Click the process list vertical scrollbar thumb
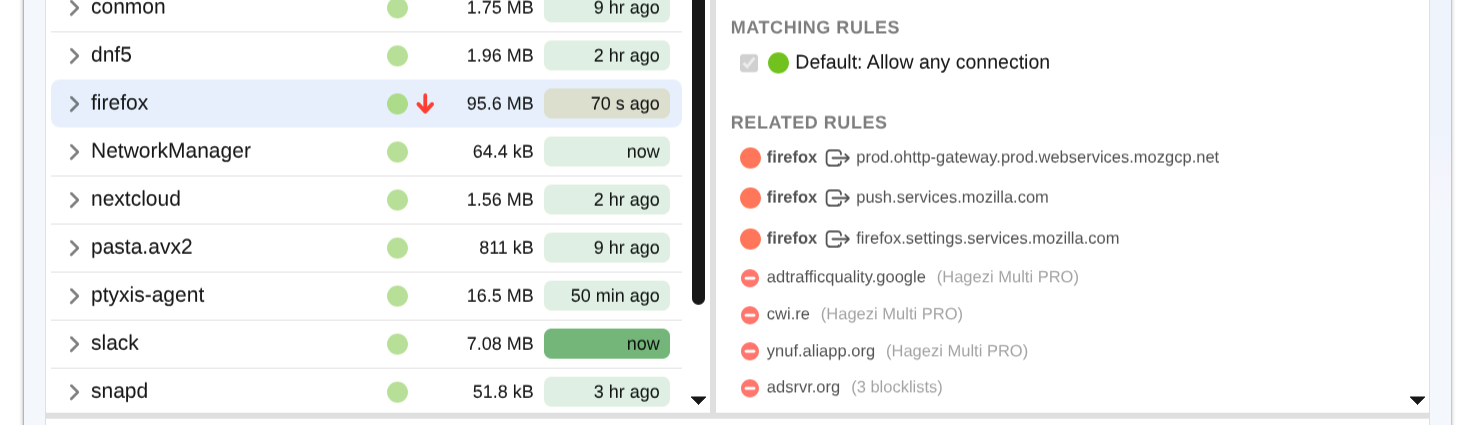 coord(699,150)
